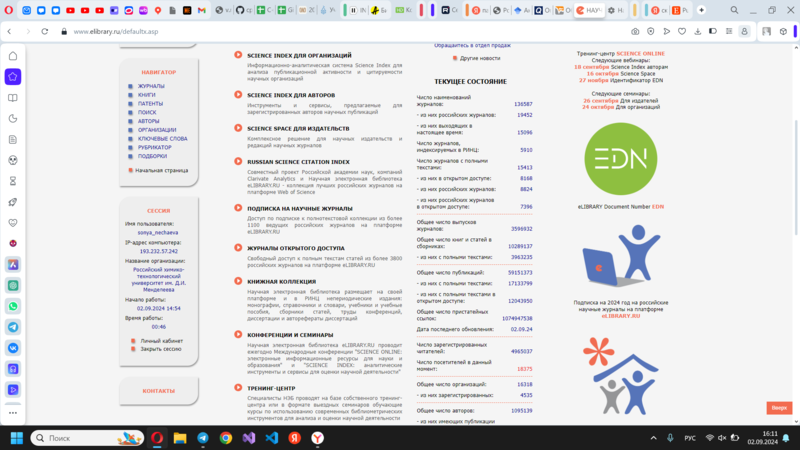Screen dimensions: 800x450
Task: Click the green EDN logo
Action: click(620, 159)
